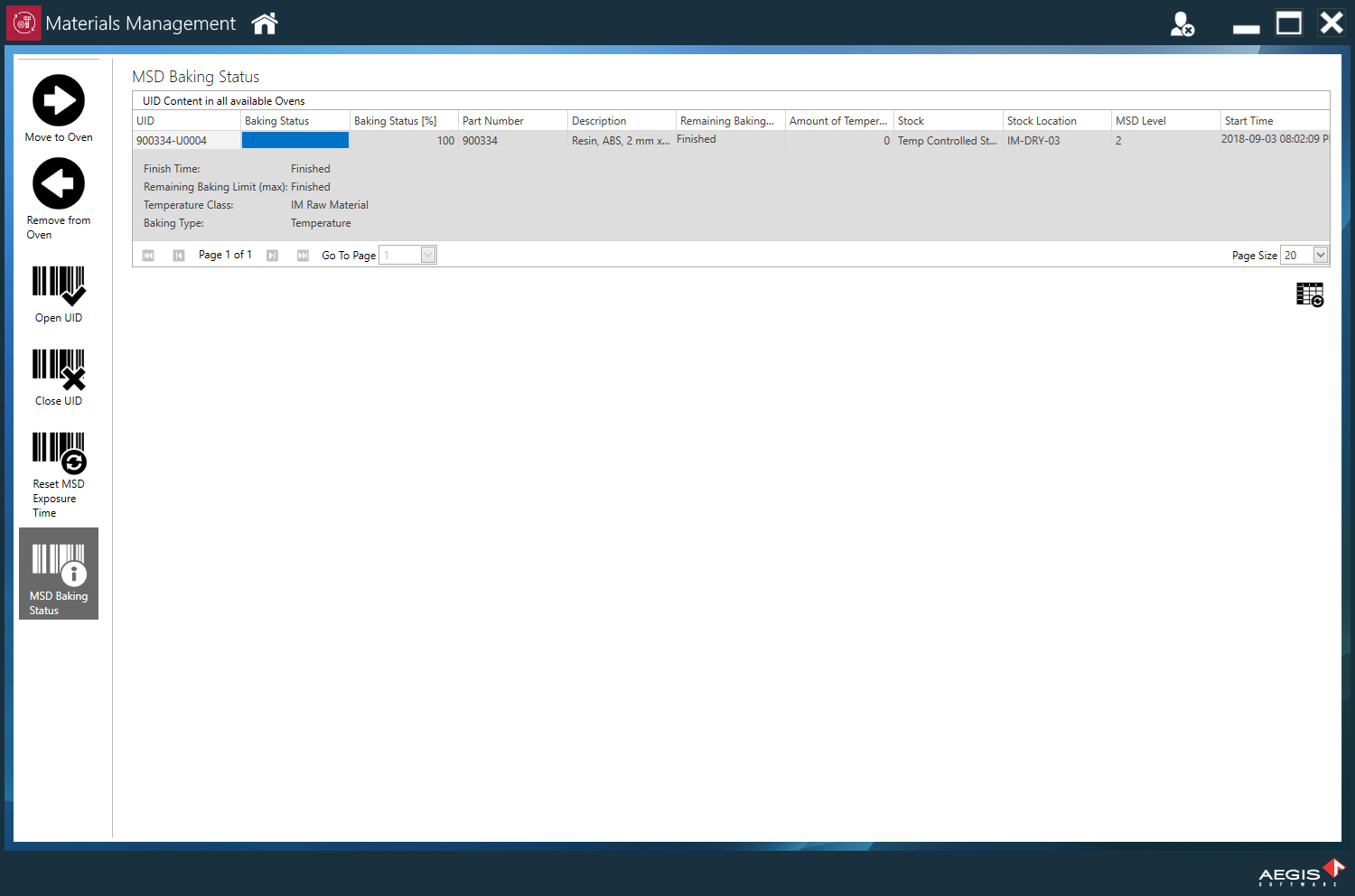Go to the next page arrow
This screenshot has height=896, width=1355.
click(x=272, y=256)
